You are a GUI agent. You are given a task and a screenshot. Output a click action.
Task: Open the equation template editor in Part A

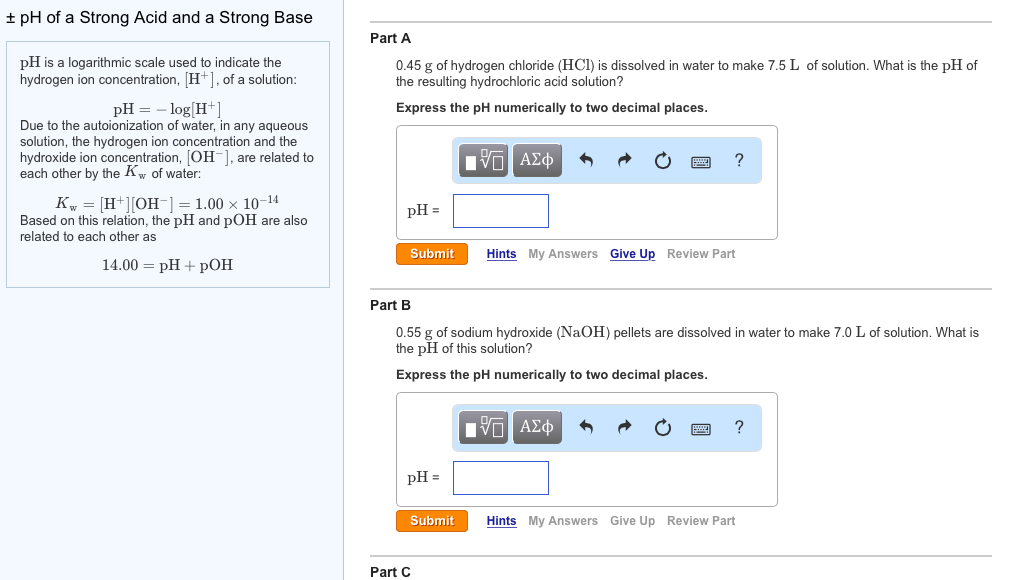(483, 160)
